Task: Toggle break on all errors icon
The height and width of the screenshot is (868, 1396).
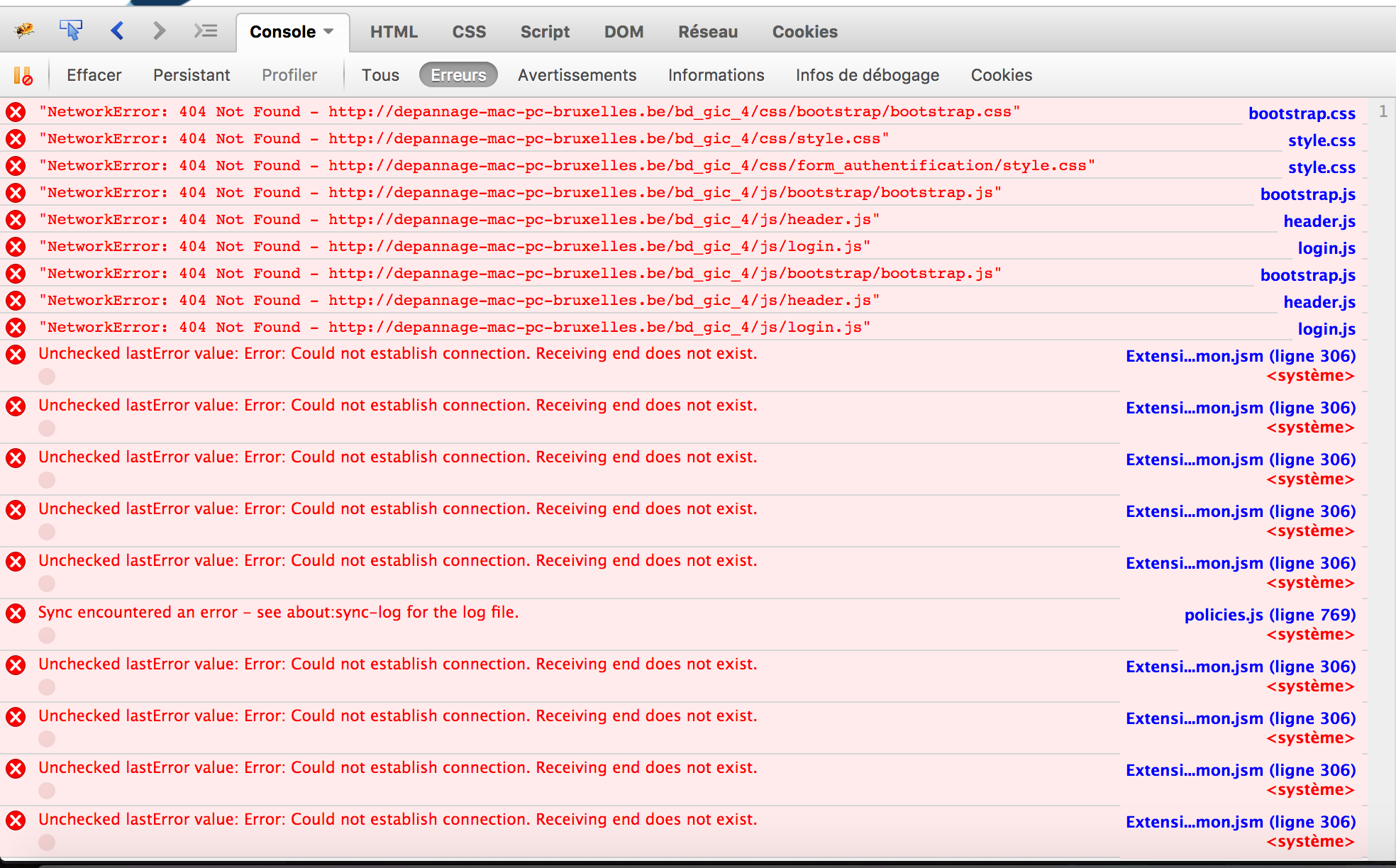Action: click(23, 75)
